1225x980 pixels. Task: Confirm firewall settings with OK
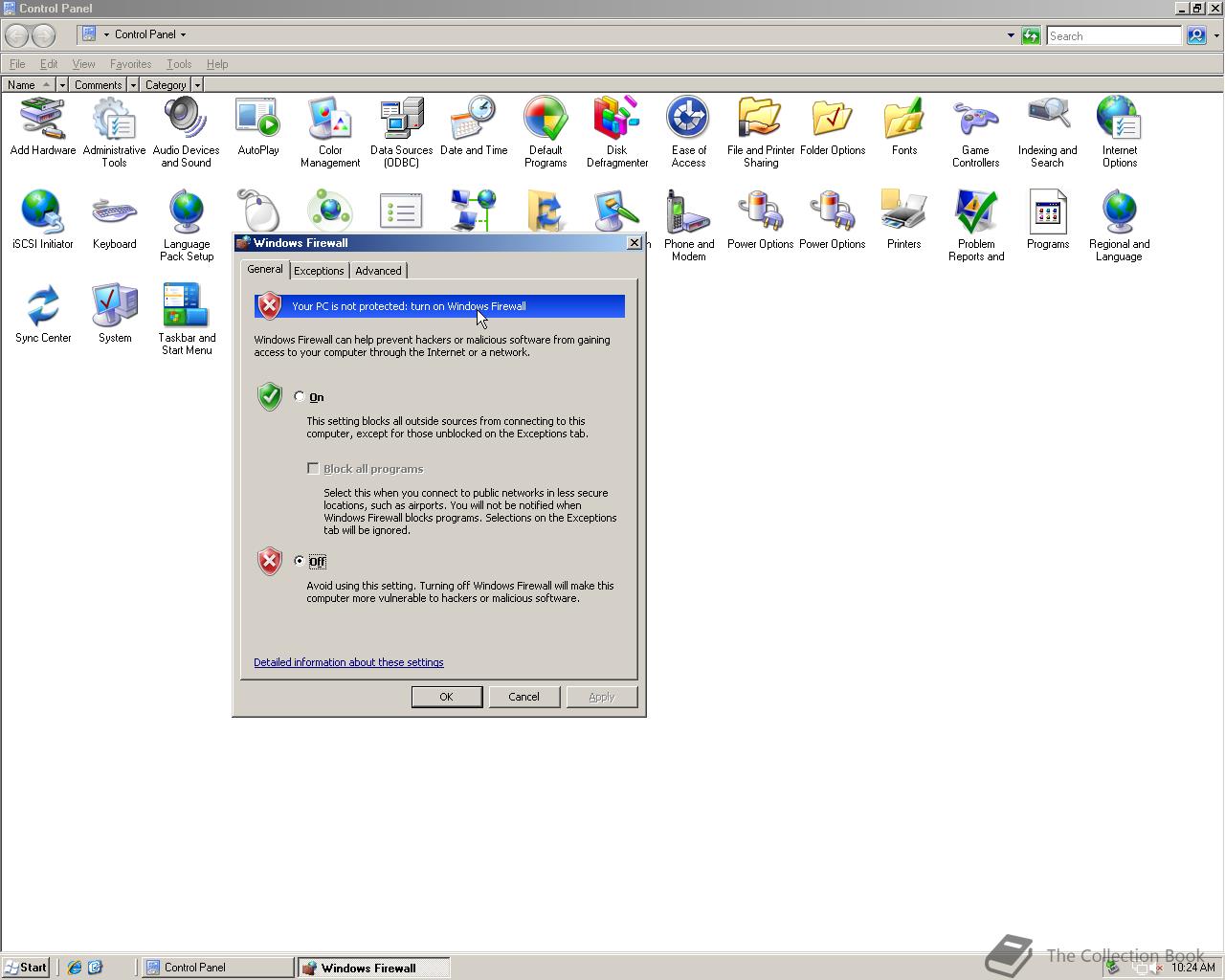point(446,697)
